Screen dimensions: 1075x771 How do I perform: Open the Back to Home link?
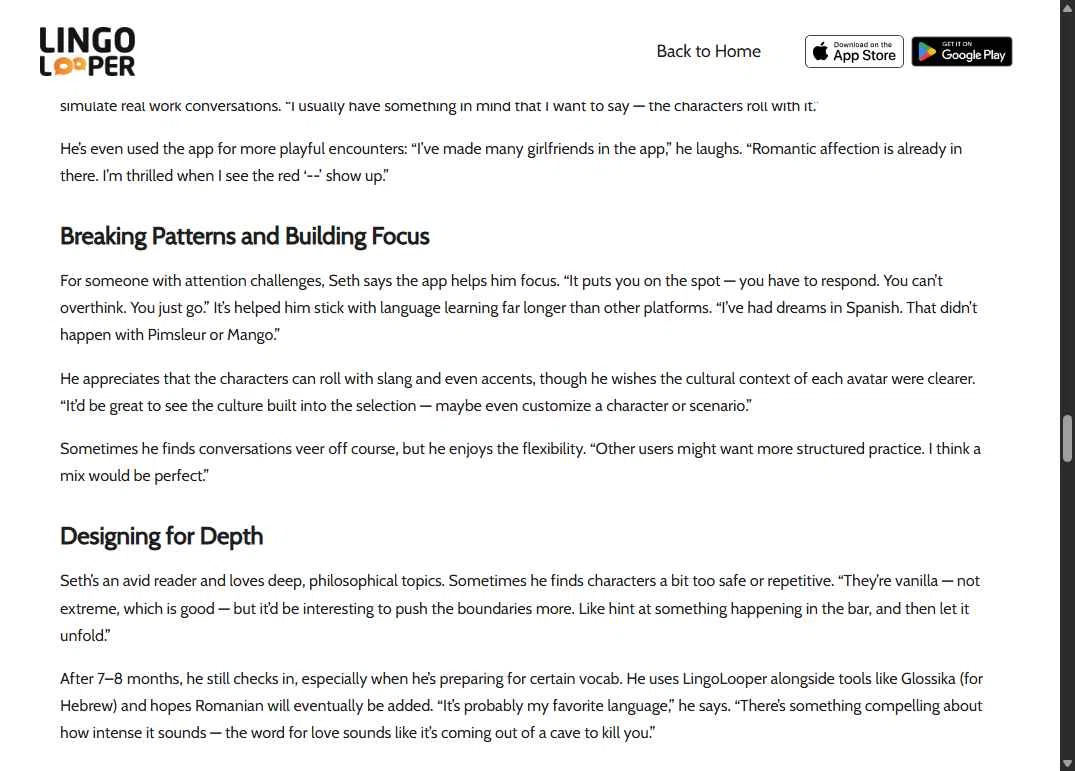click(708, 51)
